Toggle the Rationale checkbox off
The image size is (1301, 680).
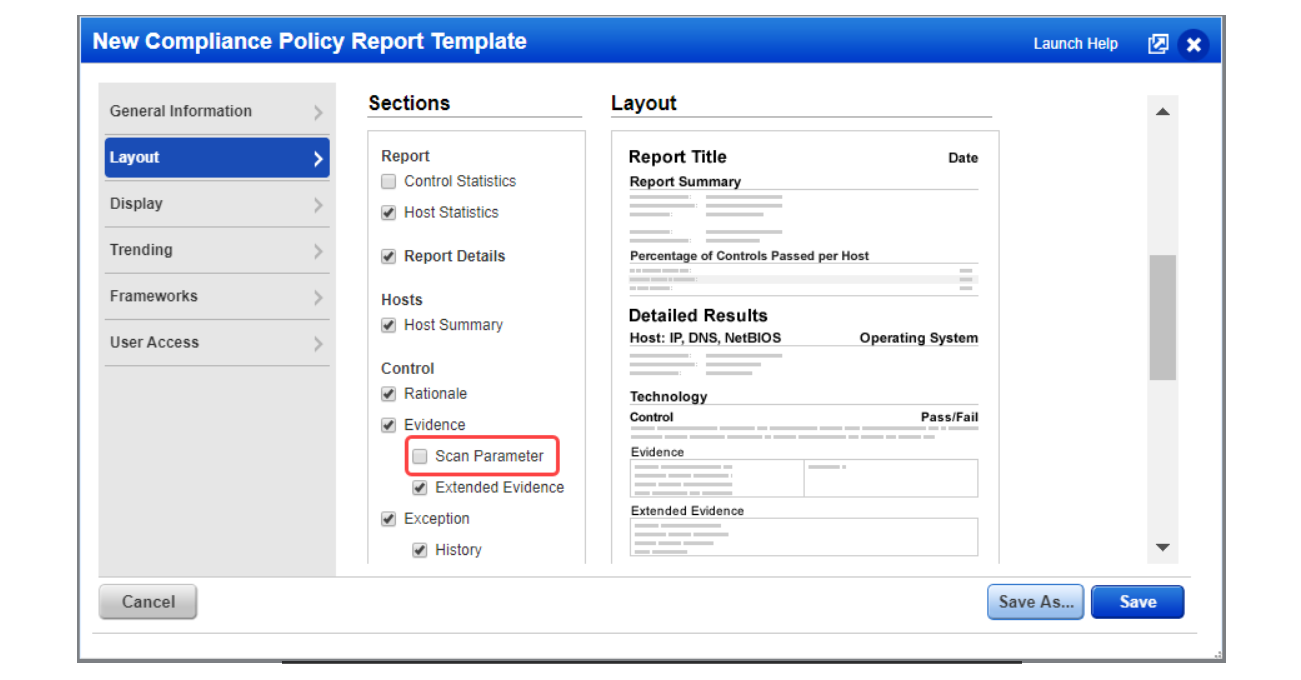tap(388, 393)
